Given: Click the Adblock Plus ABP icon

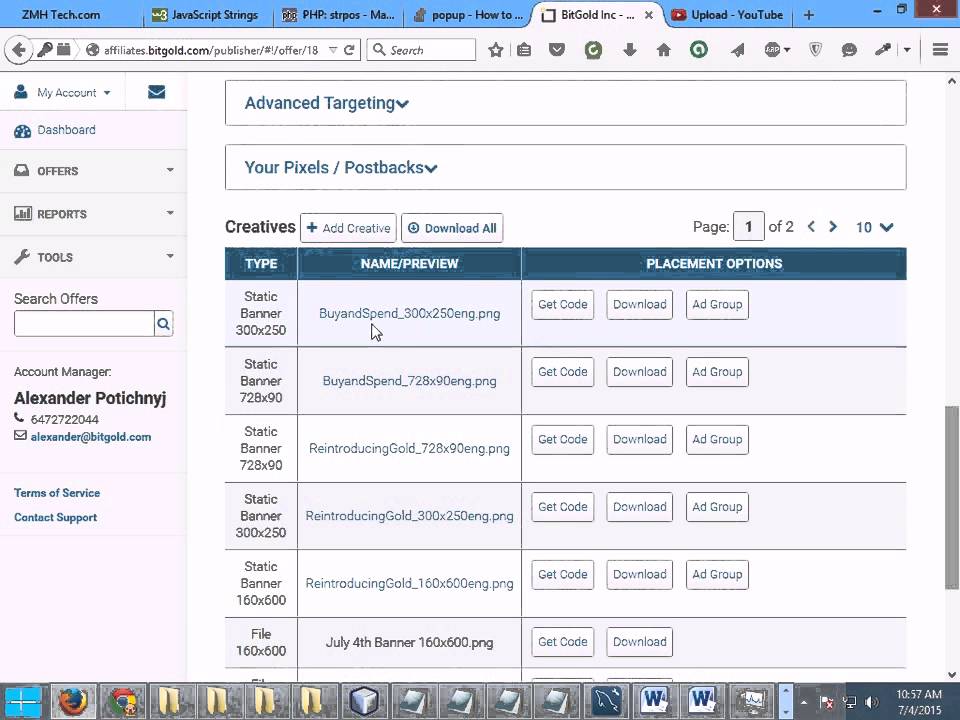Looking at the screenshot, I should point(773,50).
